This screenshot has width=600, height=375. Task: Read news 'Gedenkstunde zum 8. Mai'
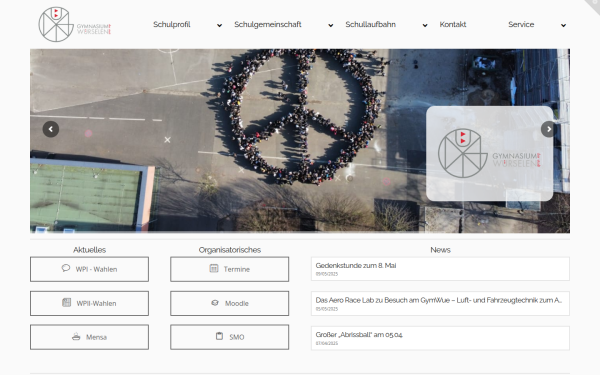click(356, 266)
